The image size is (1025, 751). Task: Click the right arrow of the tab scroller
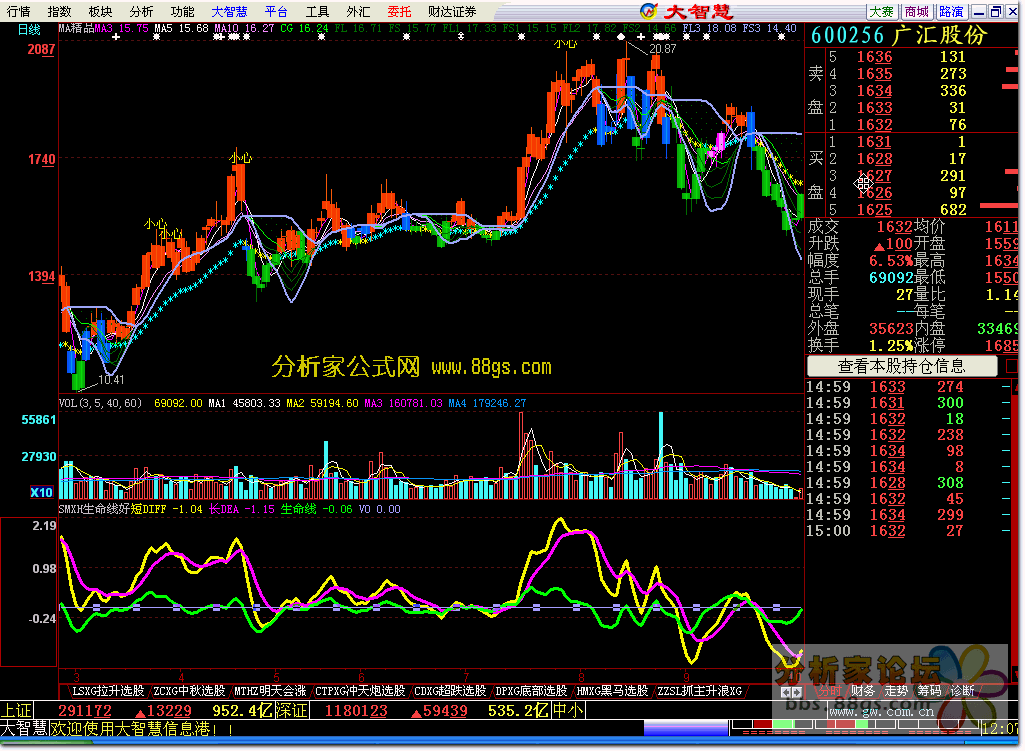[x=797, y=692]
